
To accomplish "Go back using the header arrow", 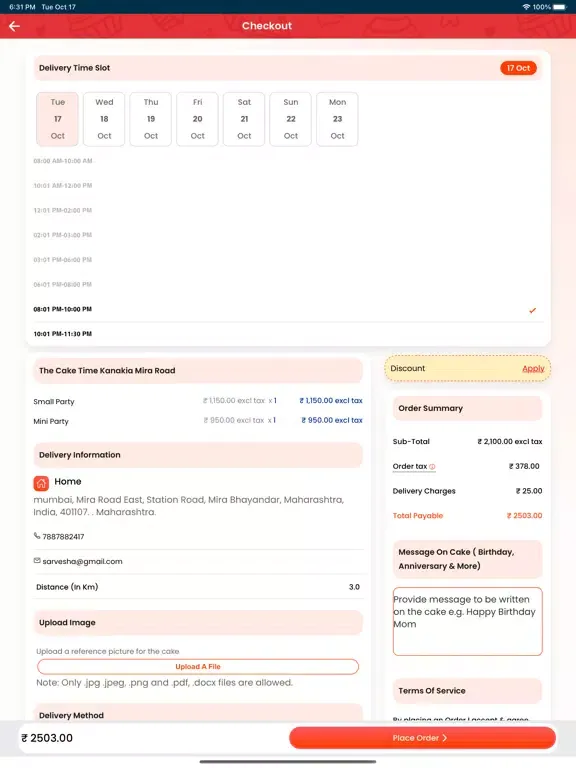I will tap(14, 26).
